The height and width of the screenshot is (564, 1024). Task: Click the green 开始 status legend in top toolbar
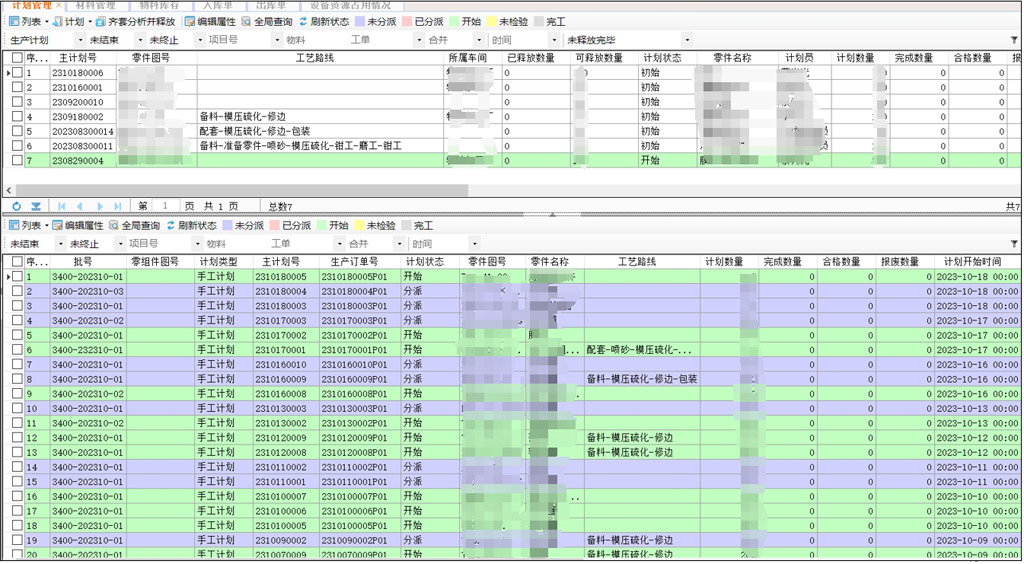click(465, 21)
